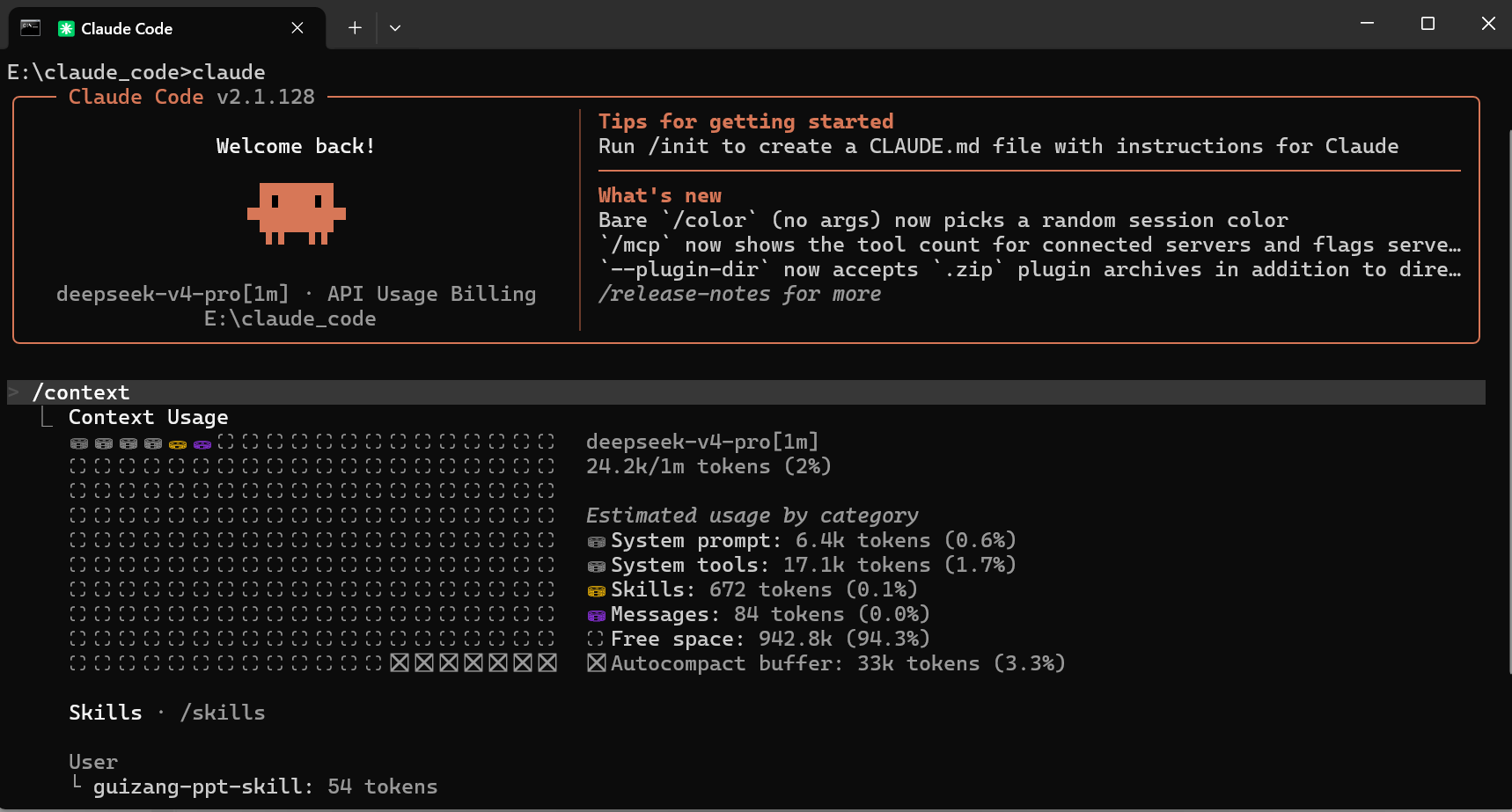Click 'Skills: 672 tokens' entry

pyautogui.click(x=765, y=589)
